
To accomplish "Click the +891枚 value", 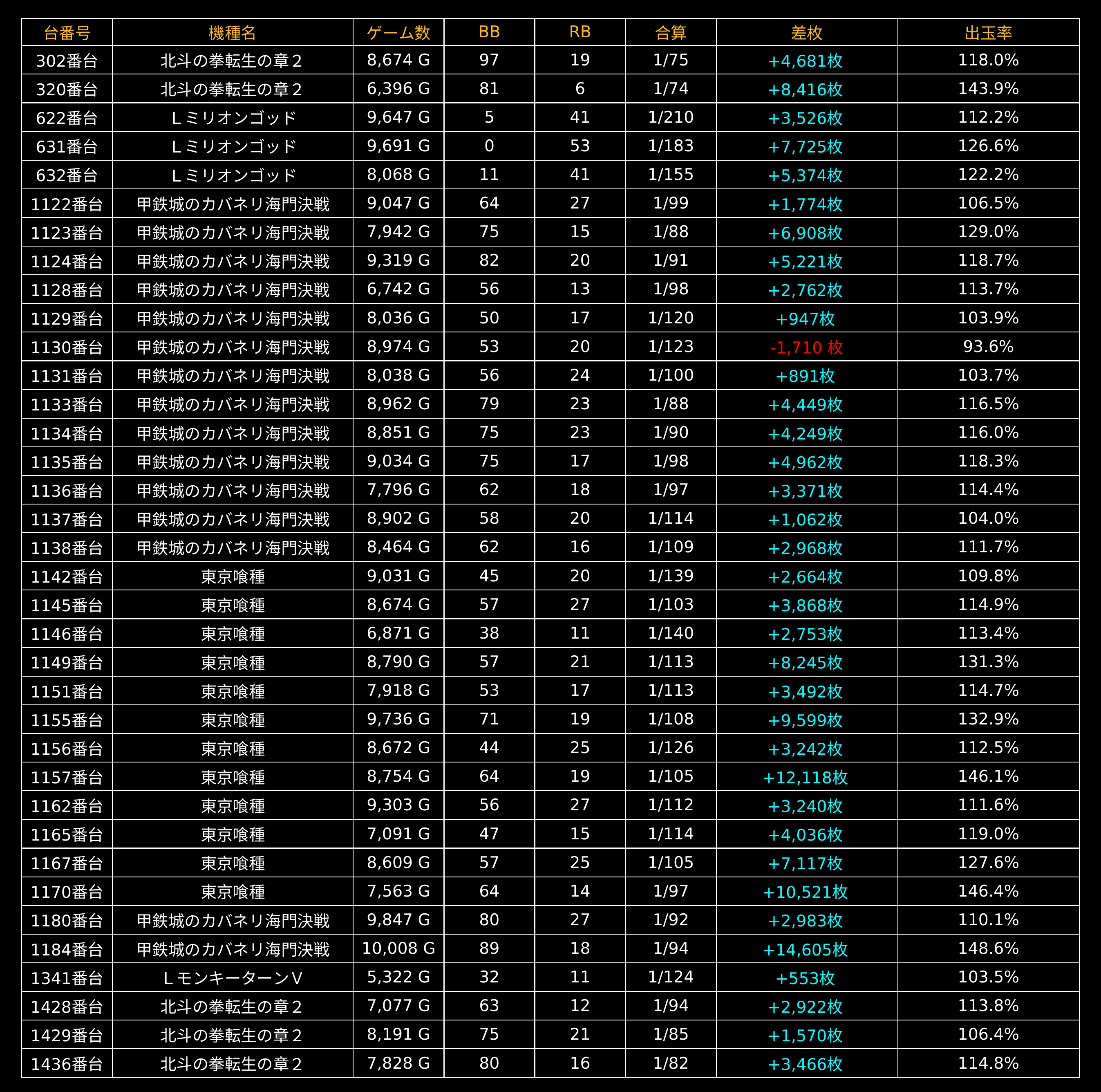I will (805, 376).
